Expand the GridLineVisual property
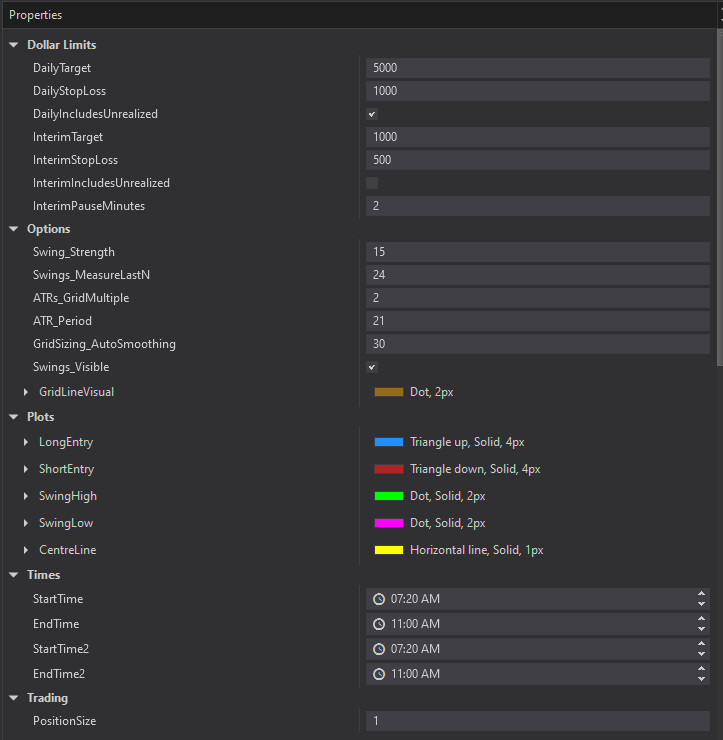 coord(26,392)
